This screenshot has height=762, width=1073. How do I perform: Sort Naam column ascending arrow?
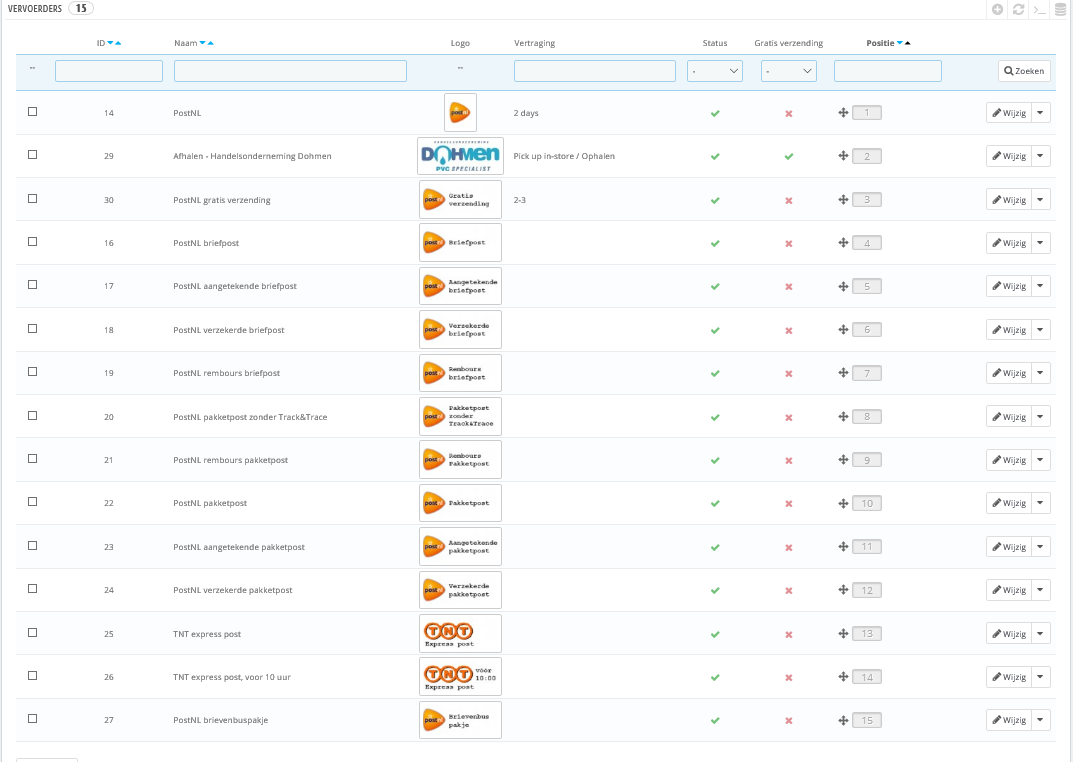(210, 43)
